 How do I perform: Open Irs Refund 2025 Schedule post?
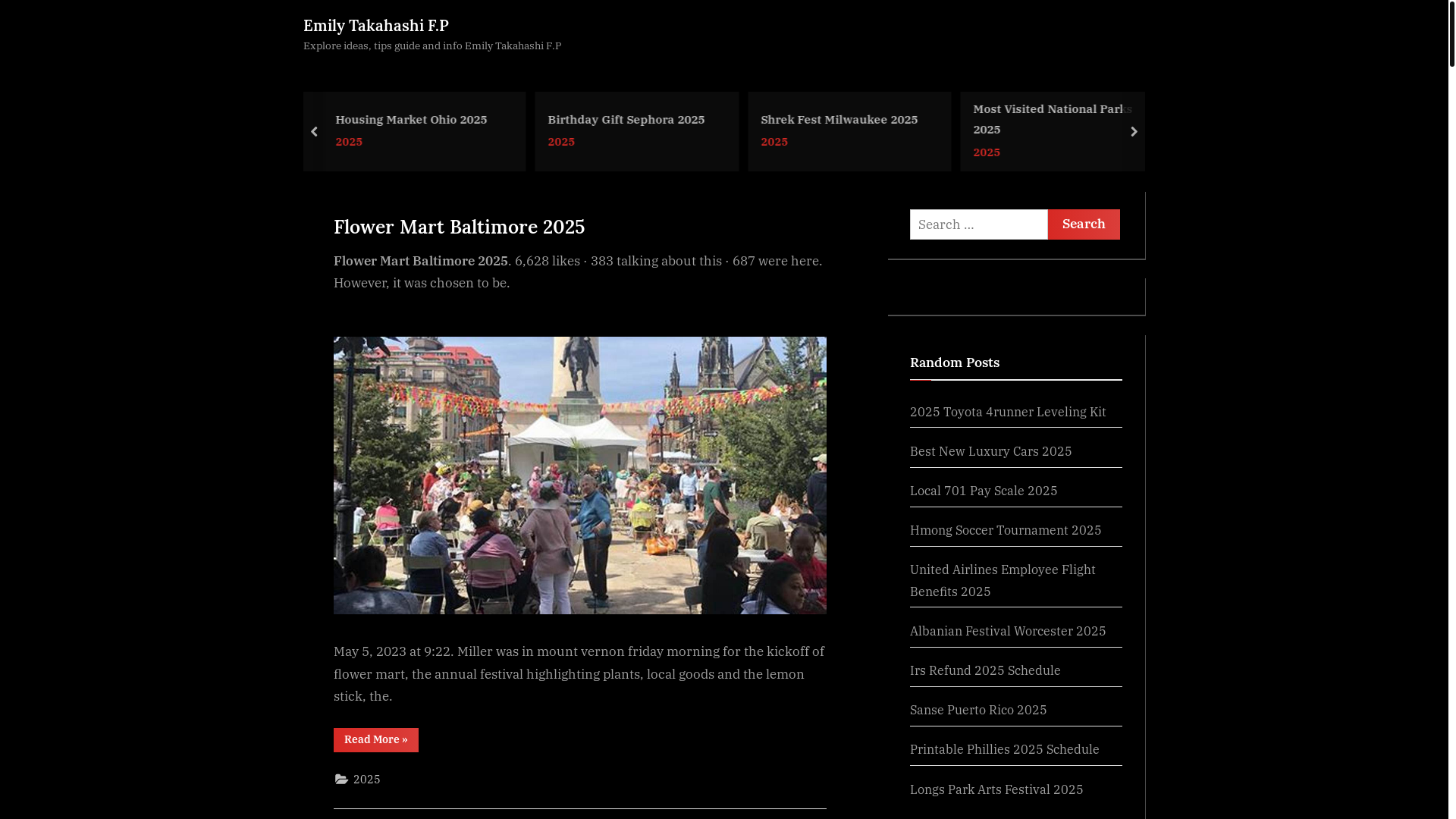pos(985,670)
